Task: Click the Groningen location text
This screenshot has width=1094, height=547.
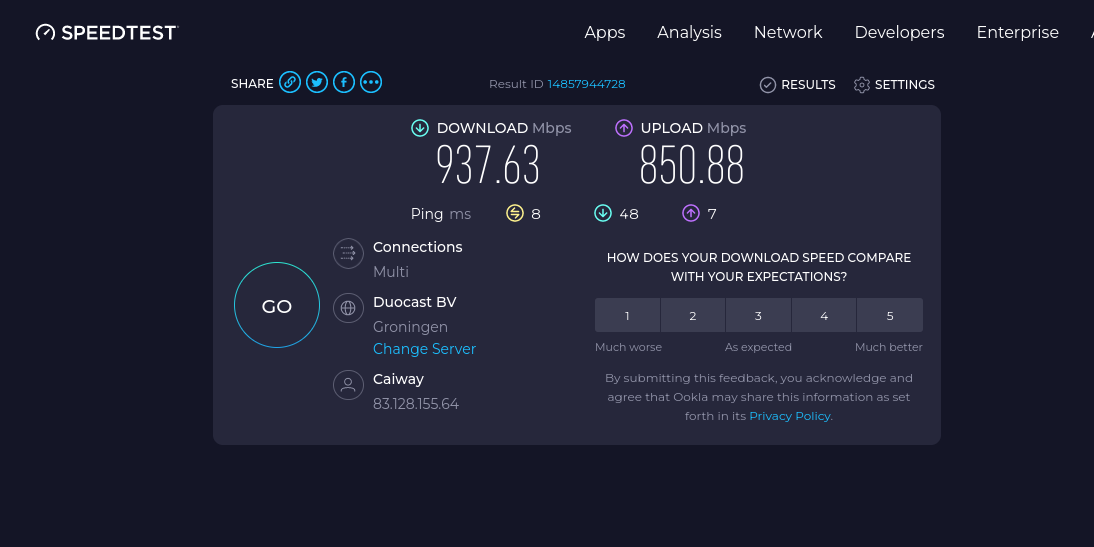Action: pyautogui.click(x=410, y=327)
